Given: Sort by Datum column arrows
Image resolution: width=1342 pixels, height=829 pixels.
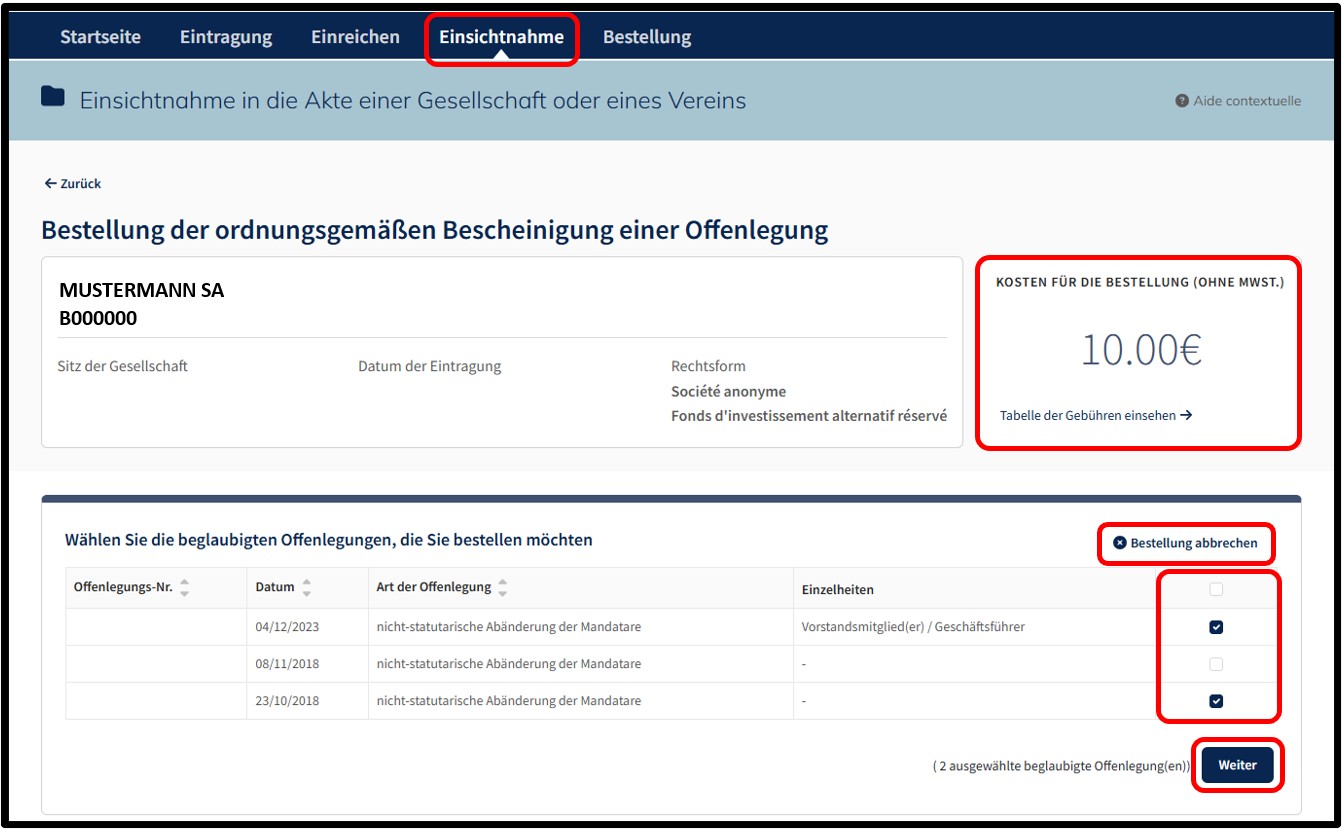Looking at the screenshot, I should (307, 588).
